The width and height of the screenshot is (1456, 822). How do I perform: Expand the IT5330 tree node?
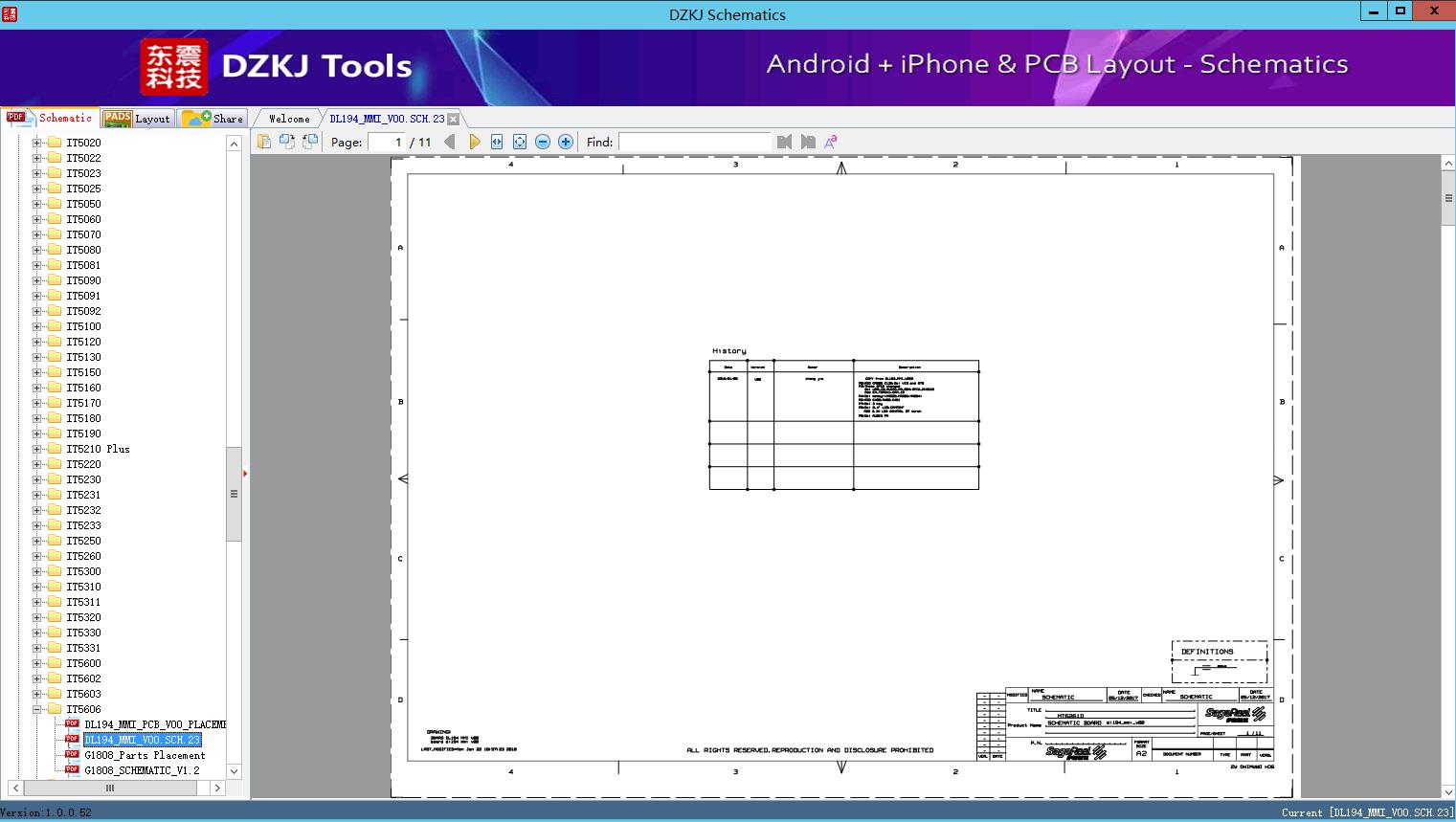(x=36, y=633)
